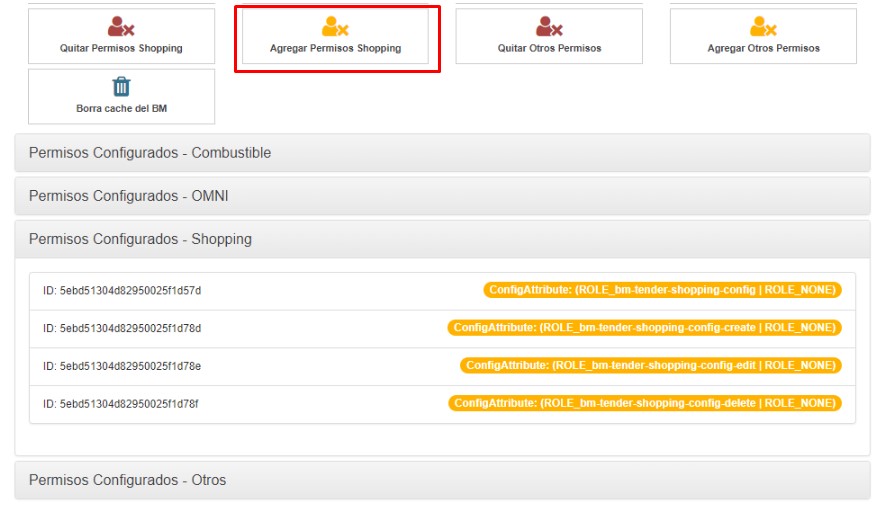Click the trash can icon for Borra cache
The image size is (888, 513).
pos(121,86)
